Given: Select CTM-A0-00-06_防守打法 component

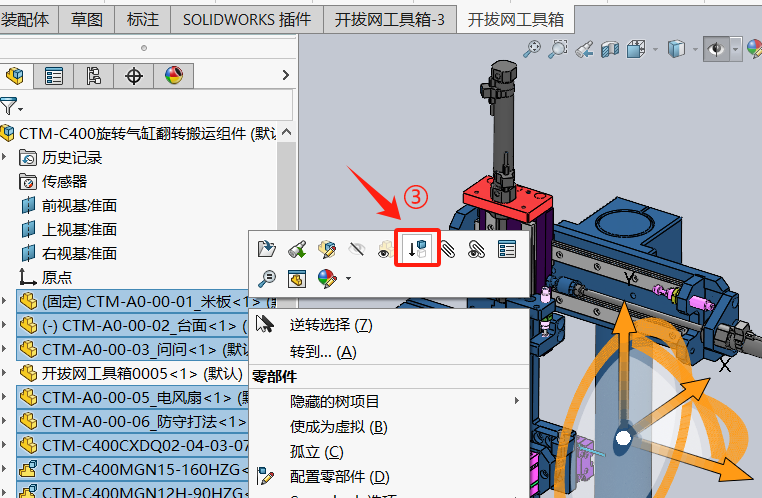Looking at the screenshot, I should tap(132, 421).
